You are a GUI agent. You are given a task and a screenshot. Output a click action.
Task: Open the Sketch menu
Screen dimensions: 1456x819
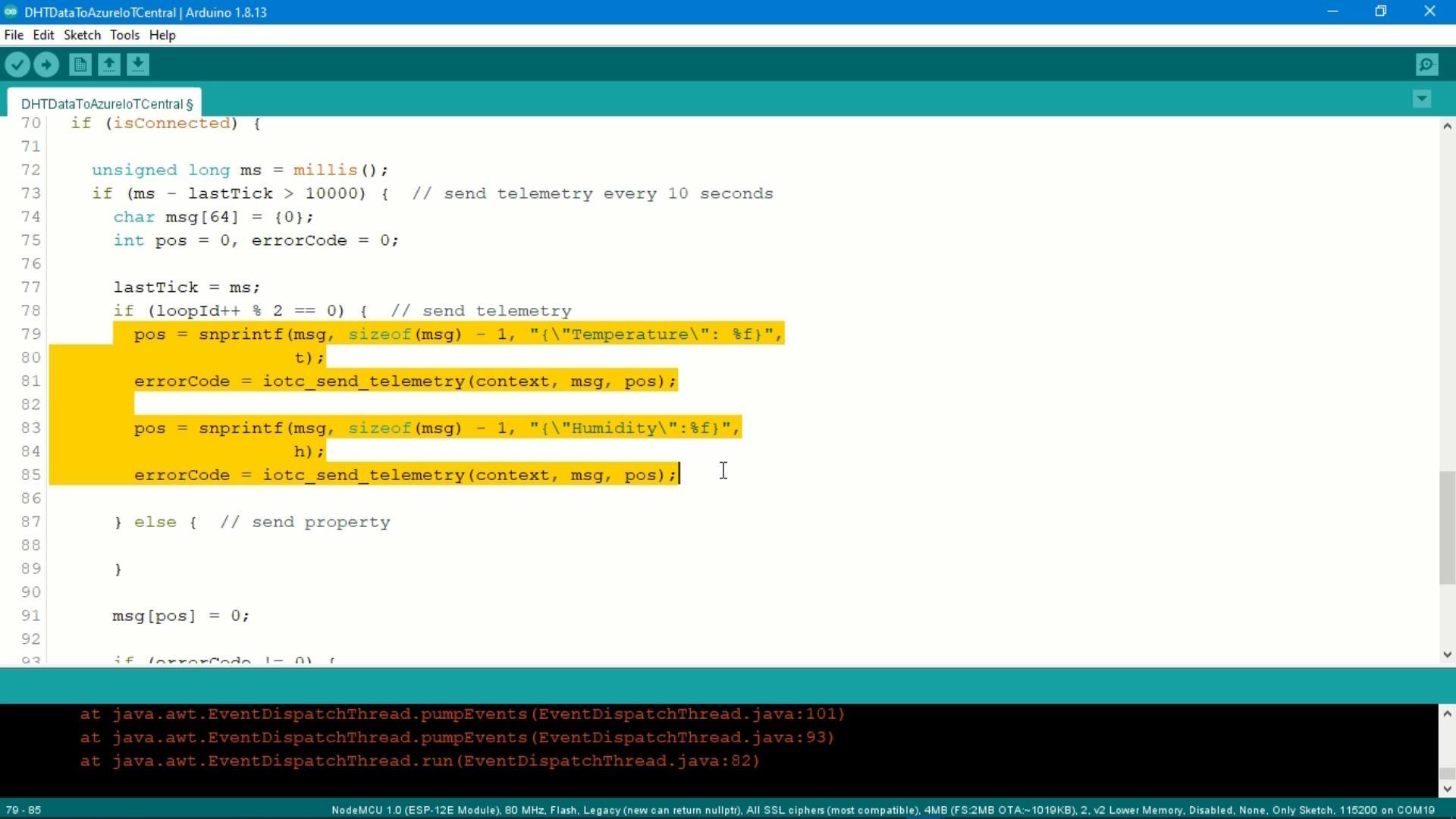click(82, 35)
